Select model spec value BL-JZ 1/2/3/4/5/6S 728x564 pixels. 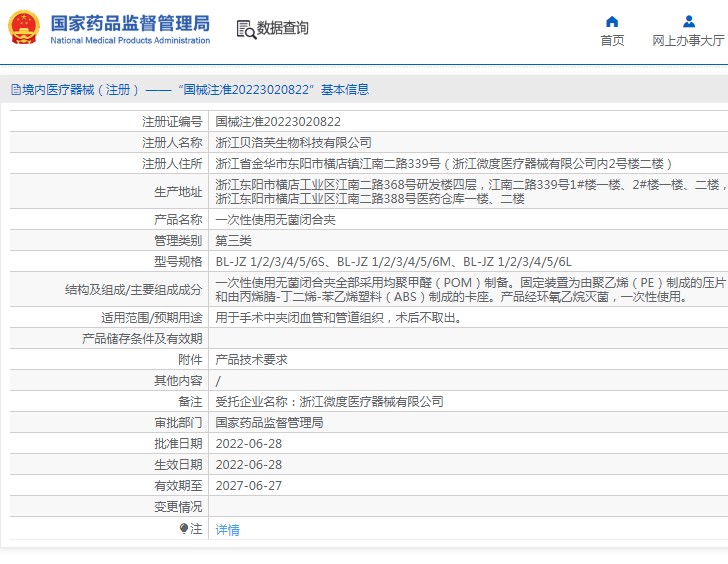tap(270, 262)
